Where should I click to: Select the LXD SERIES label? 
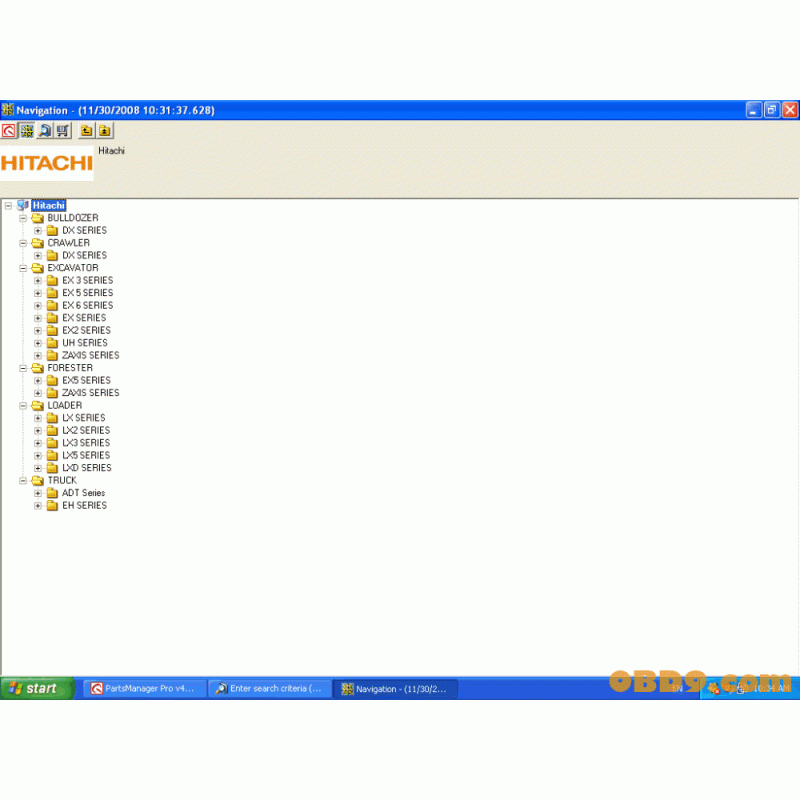87,468
